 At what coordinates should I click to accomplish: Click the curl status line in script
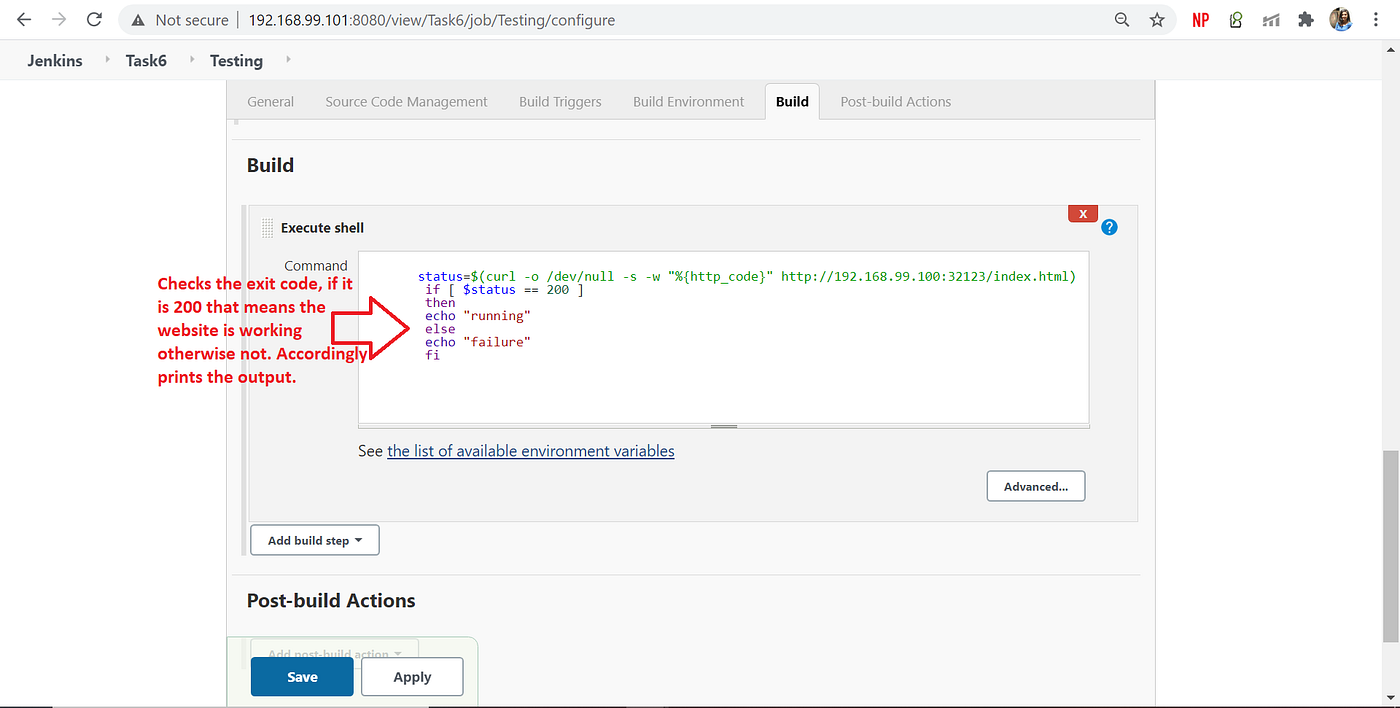(746, 276)
